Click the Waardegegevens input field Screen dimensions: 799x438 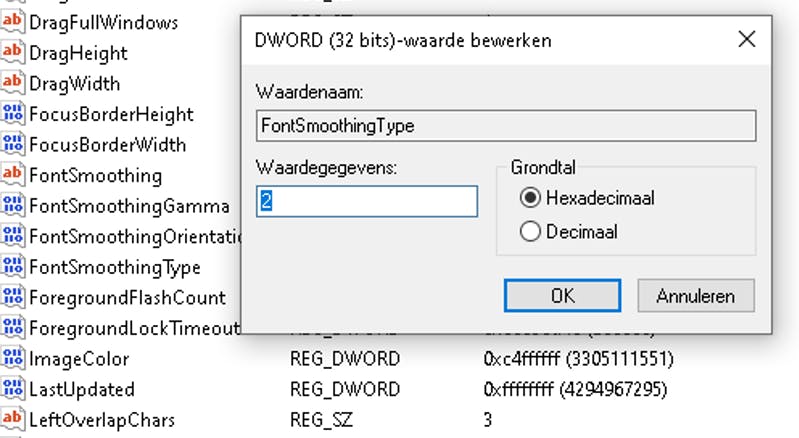click(366, 201)
